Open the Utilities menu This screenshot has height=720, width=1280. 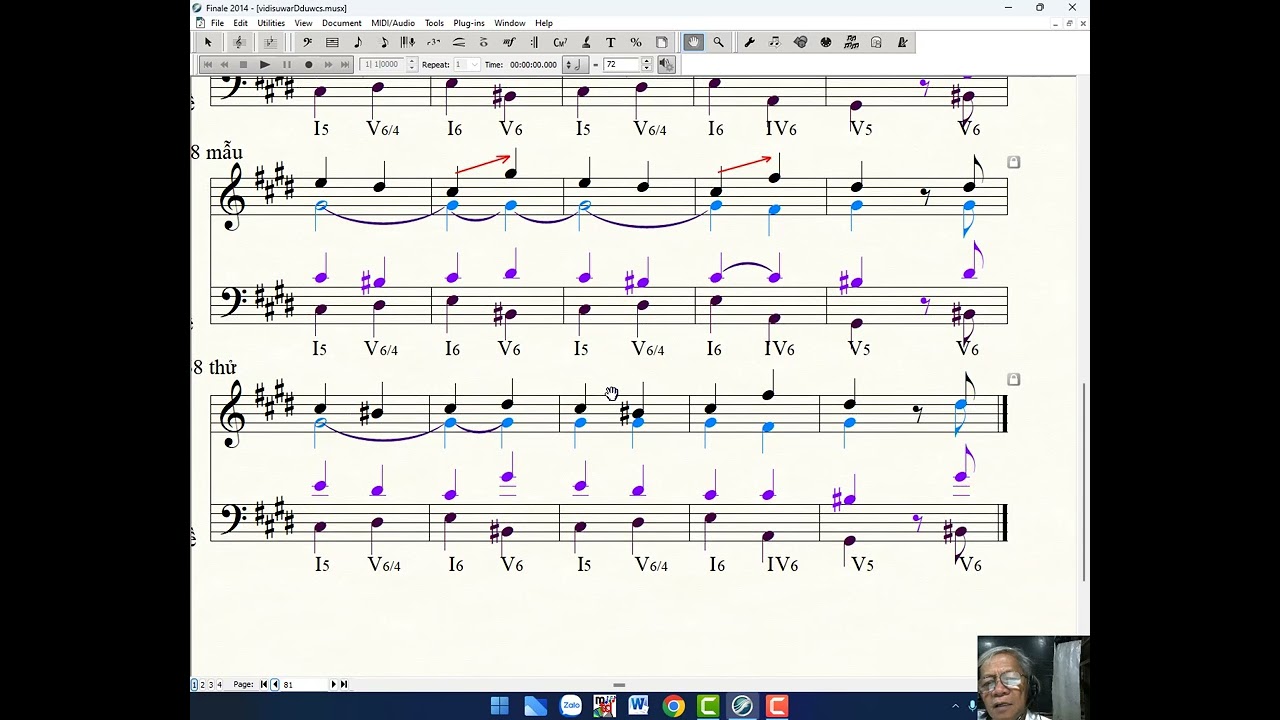[x=271, y=23]
